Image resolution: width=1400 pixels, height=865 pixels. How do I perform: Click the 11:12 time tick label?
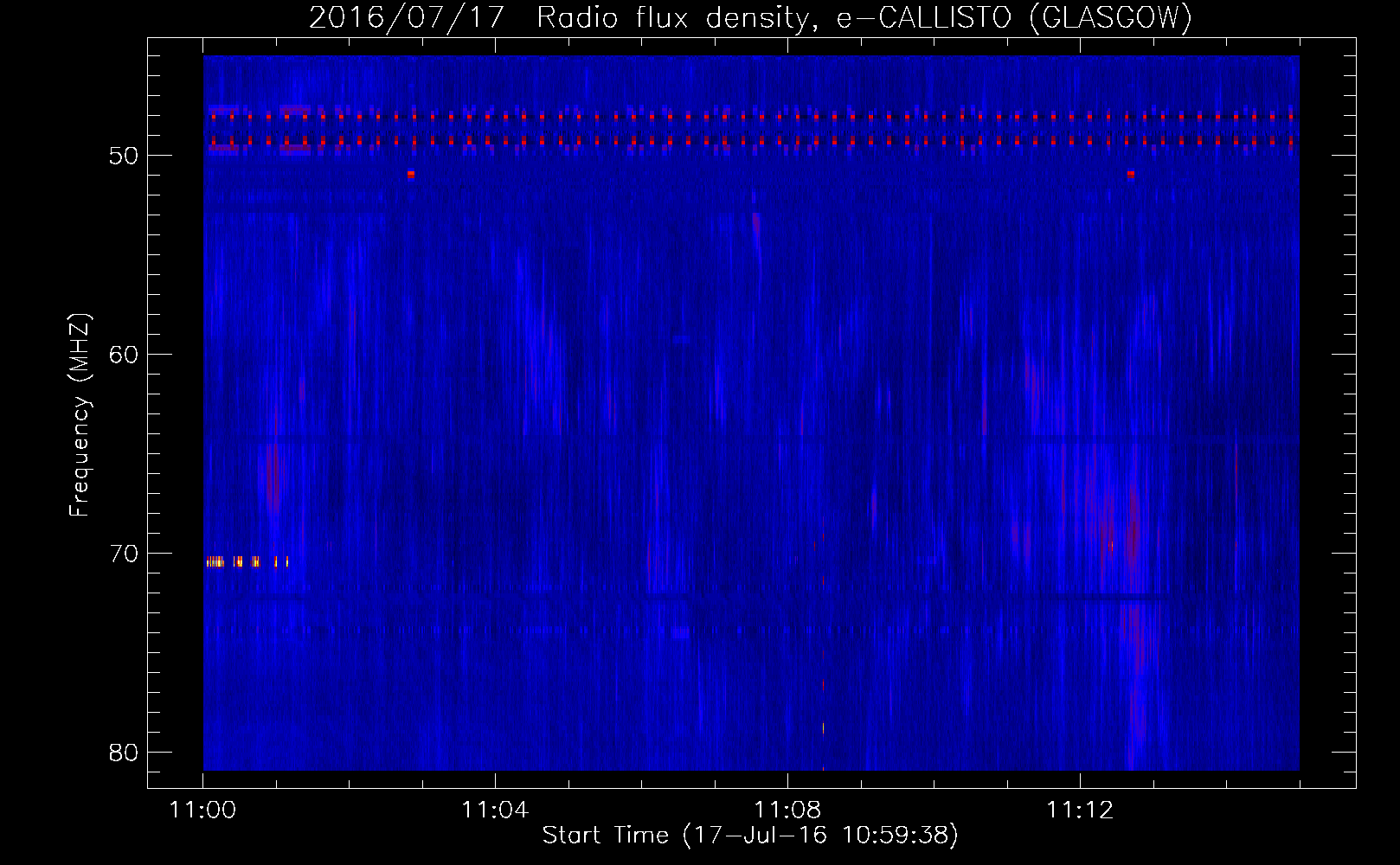tap(1080, 811)
